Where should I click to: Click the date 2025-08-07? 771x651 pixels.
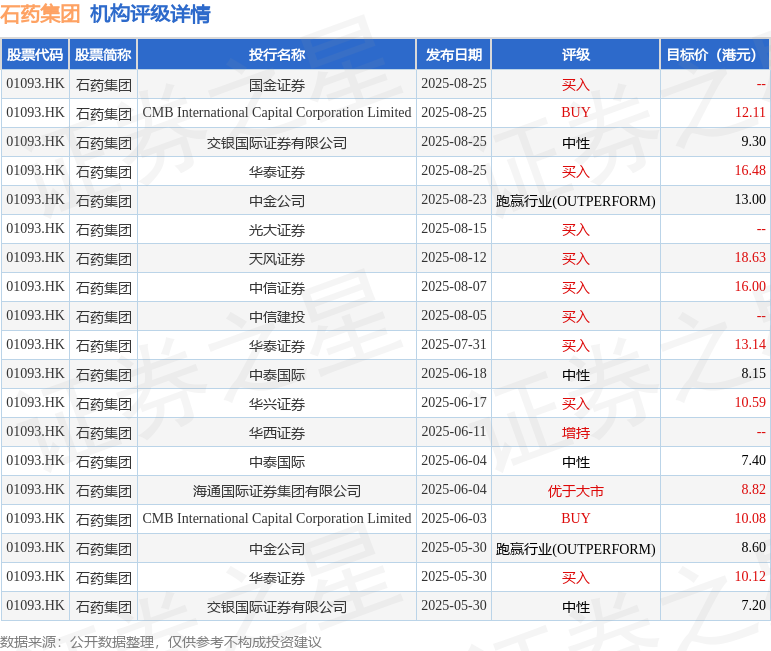[454, 287]
